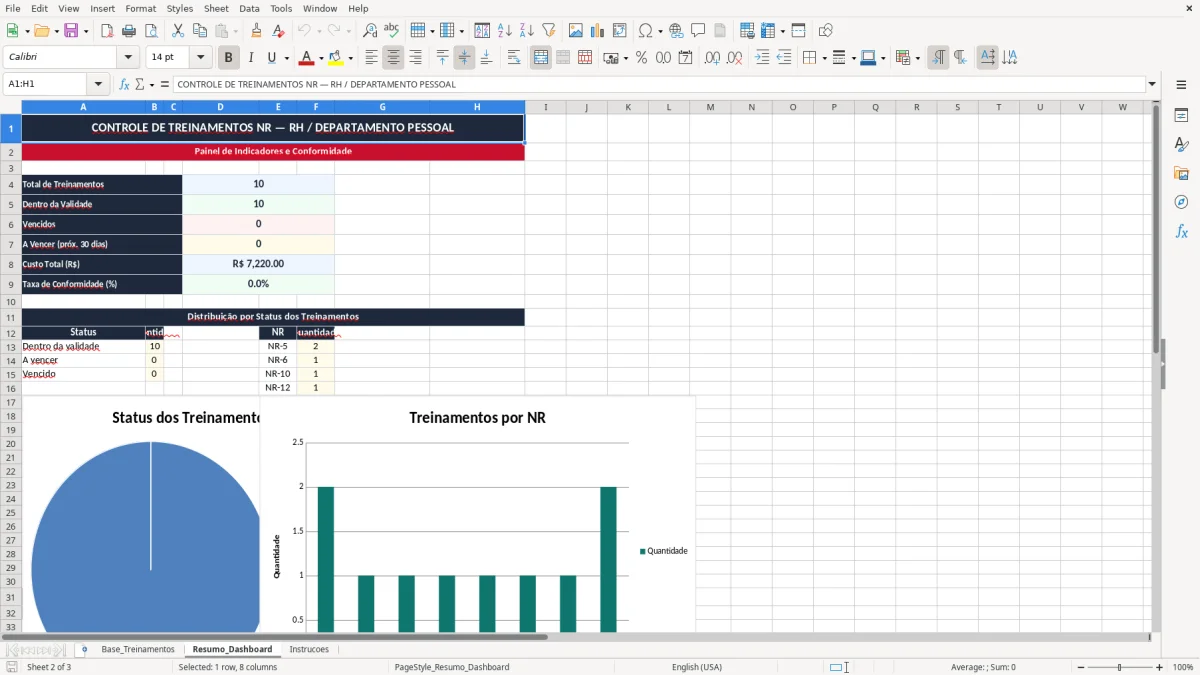Open the sidebar Navigator compass icon
Screen dimensions: 1200x675
point(1181,202)
